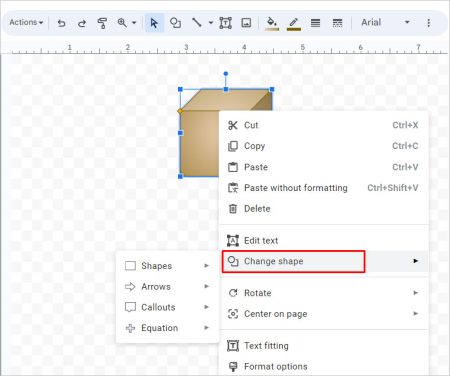
Task: Click the tan cube's front face
Action: (x=200, y=143)
